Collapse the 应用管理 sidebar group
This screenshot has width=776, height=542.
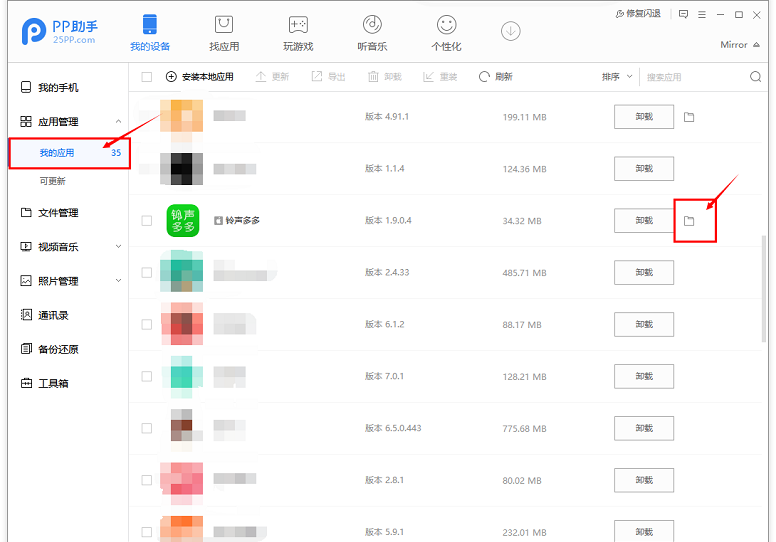pos(119,121)
